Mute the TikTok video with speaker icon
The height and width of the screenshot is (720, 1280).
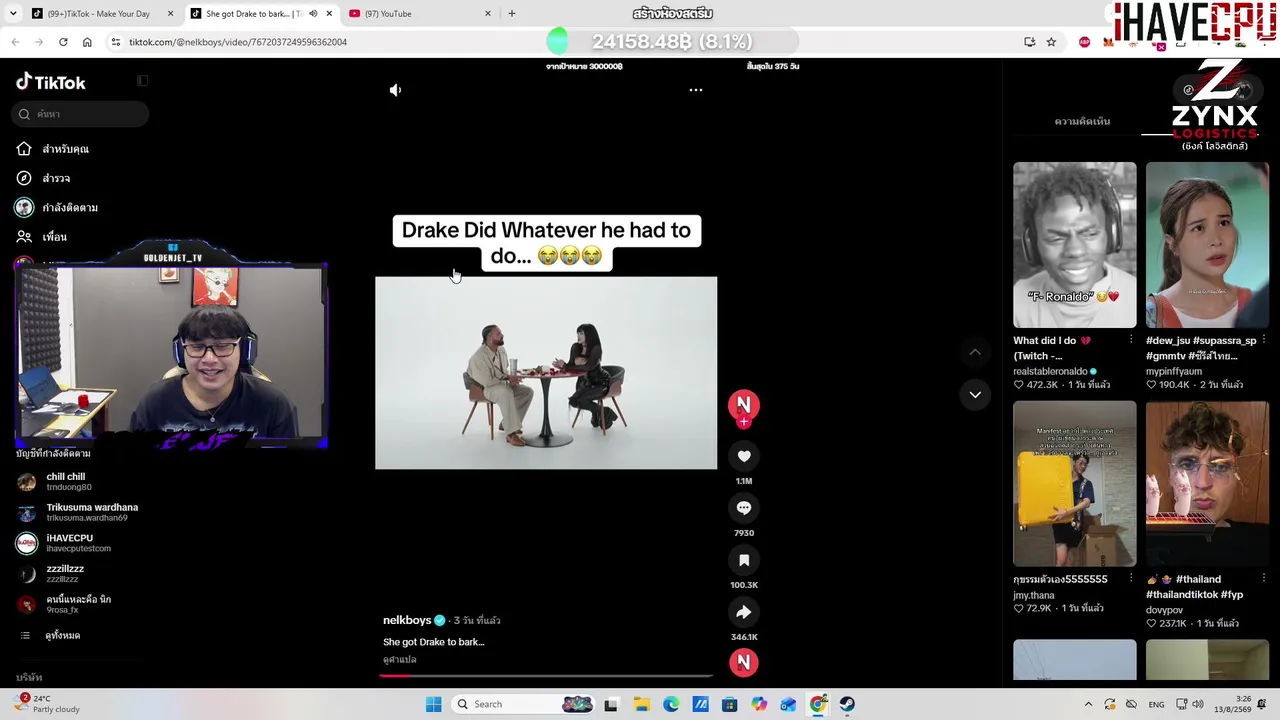pos(395,90)
